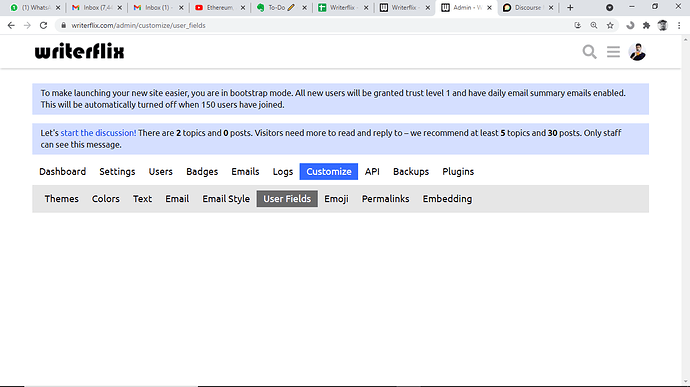Open tab search dropdown button
Viewport: 690px width, 387px height.
coord(609,7)
